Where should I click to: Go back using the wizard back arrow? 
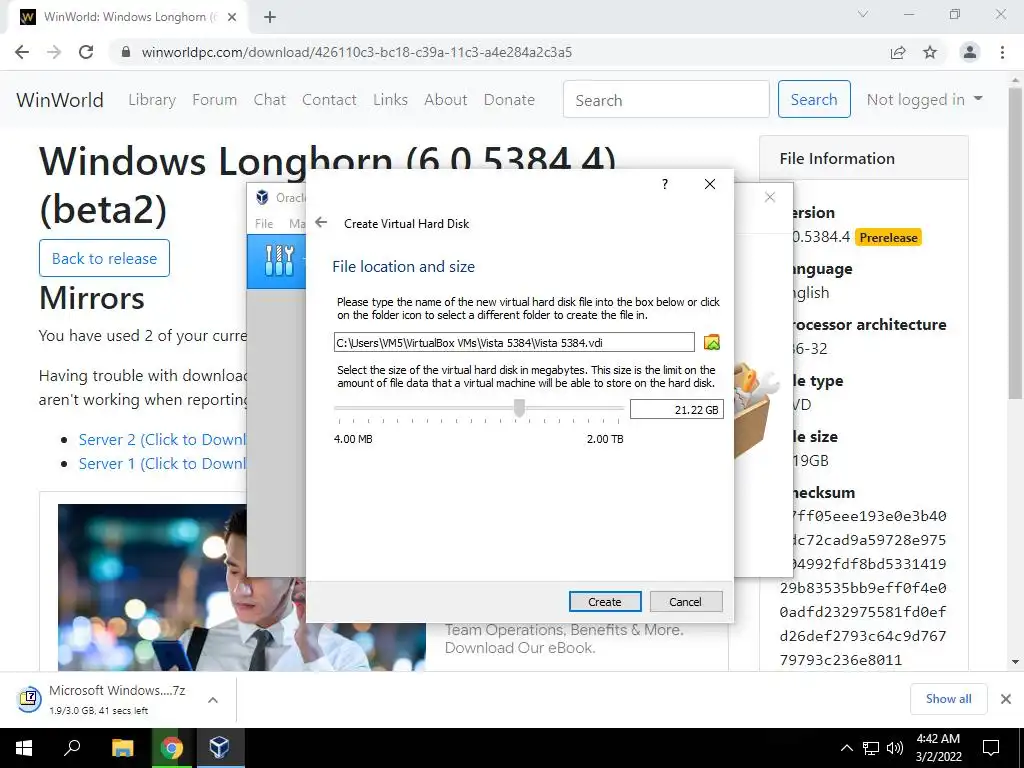coord(321,223)
